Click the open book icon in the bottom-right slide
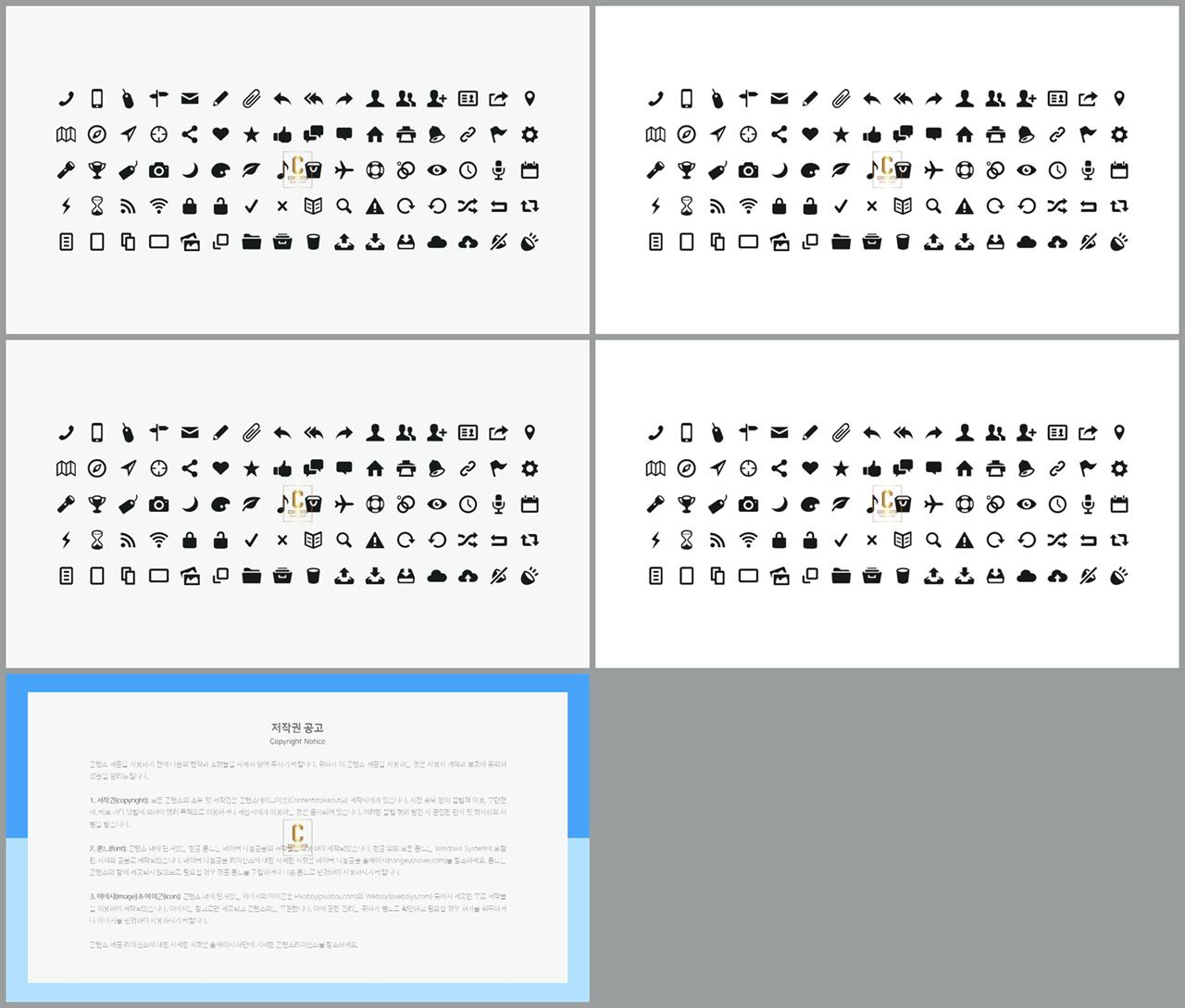This screenshot has width=1185, height=1008. [x=903, y=540]
